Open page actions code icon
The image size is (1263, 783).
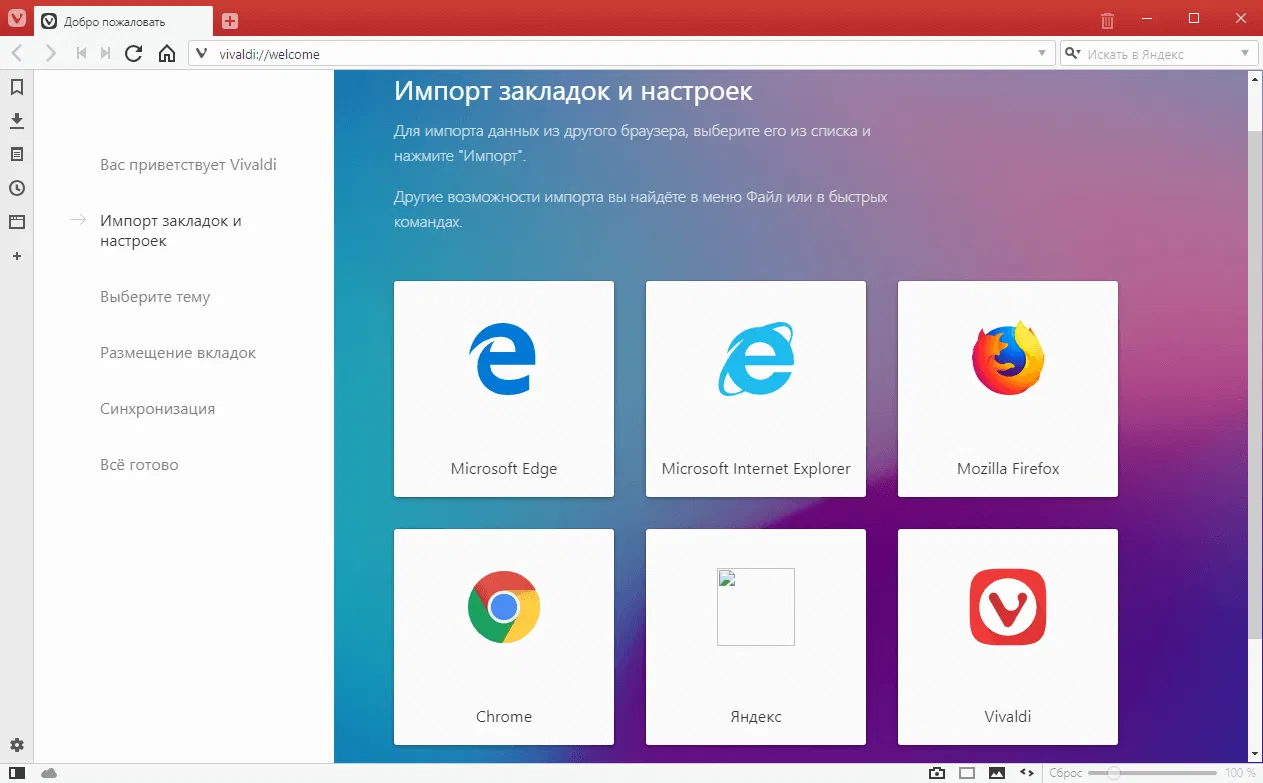[x=1026, y=773]
